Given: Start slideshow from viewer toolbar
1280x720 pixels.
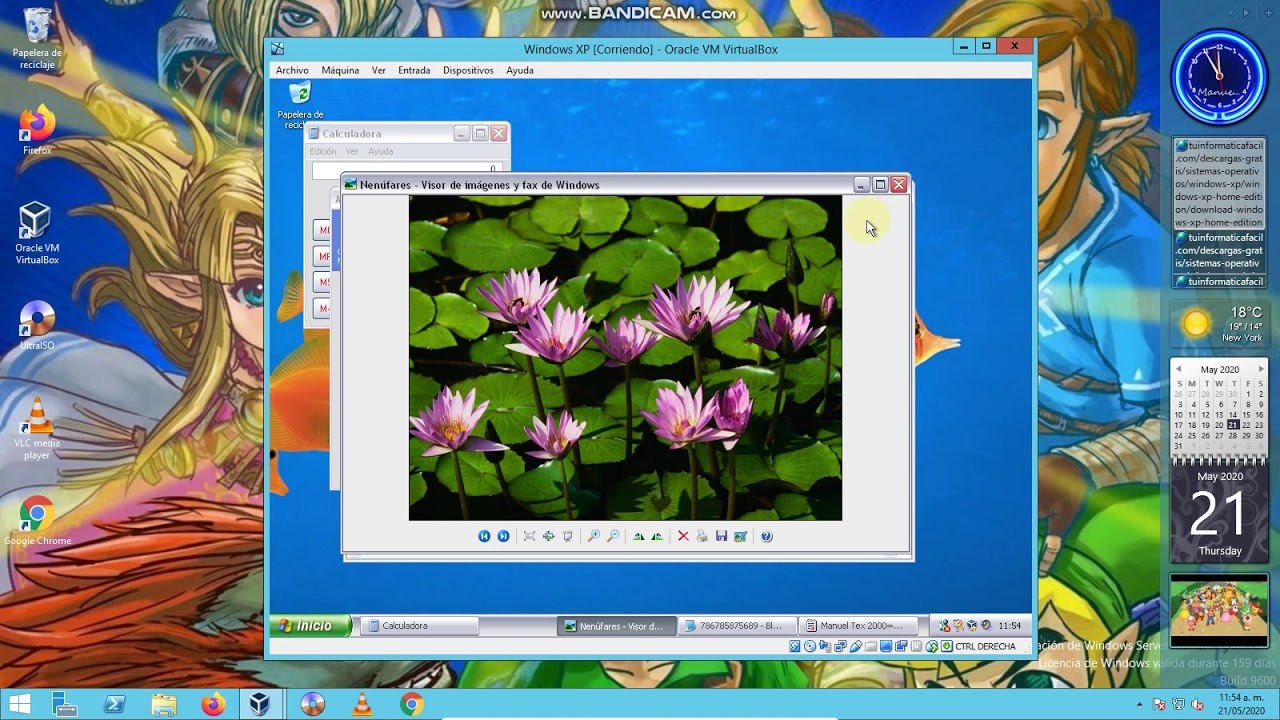Looking at the screenshot, I should [x=567, y=536].
